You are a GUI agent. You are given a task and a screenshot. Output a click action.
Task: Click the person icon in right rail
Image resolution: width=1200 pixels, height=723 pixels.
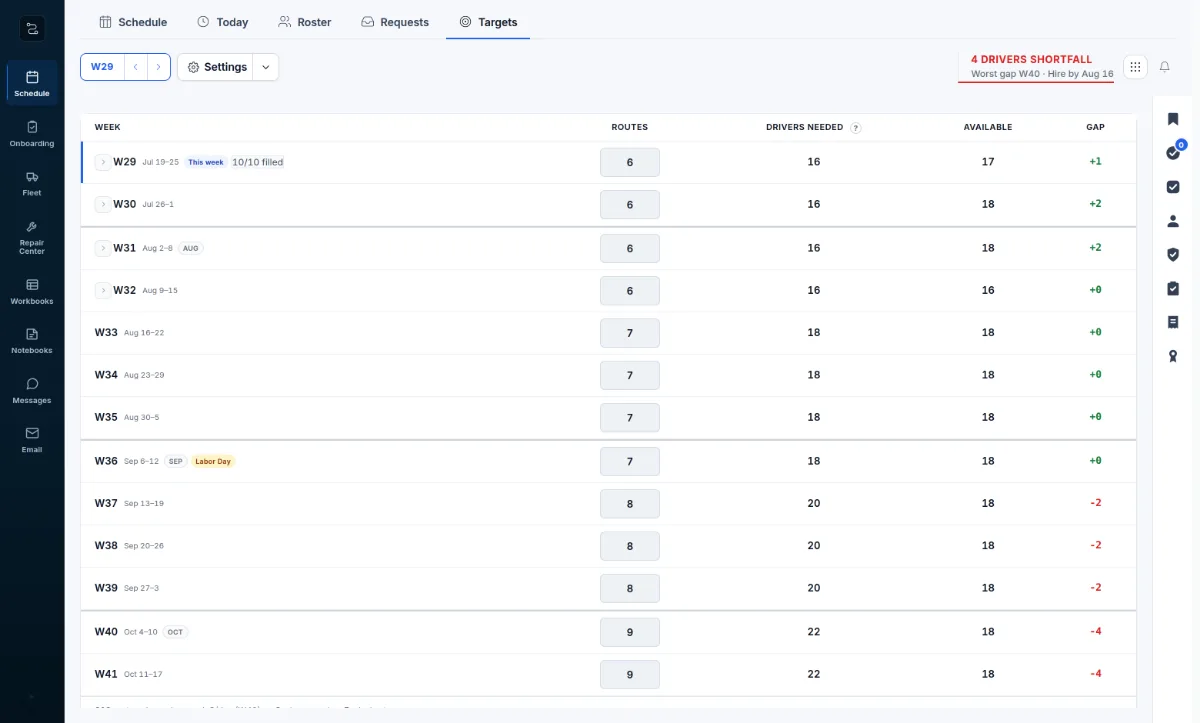click(x=1173, y=221)
